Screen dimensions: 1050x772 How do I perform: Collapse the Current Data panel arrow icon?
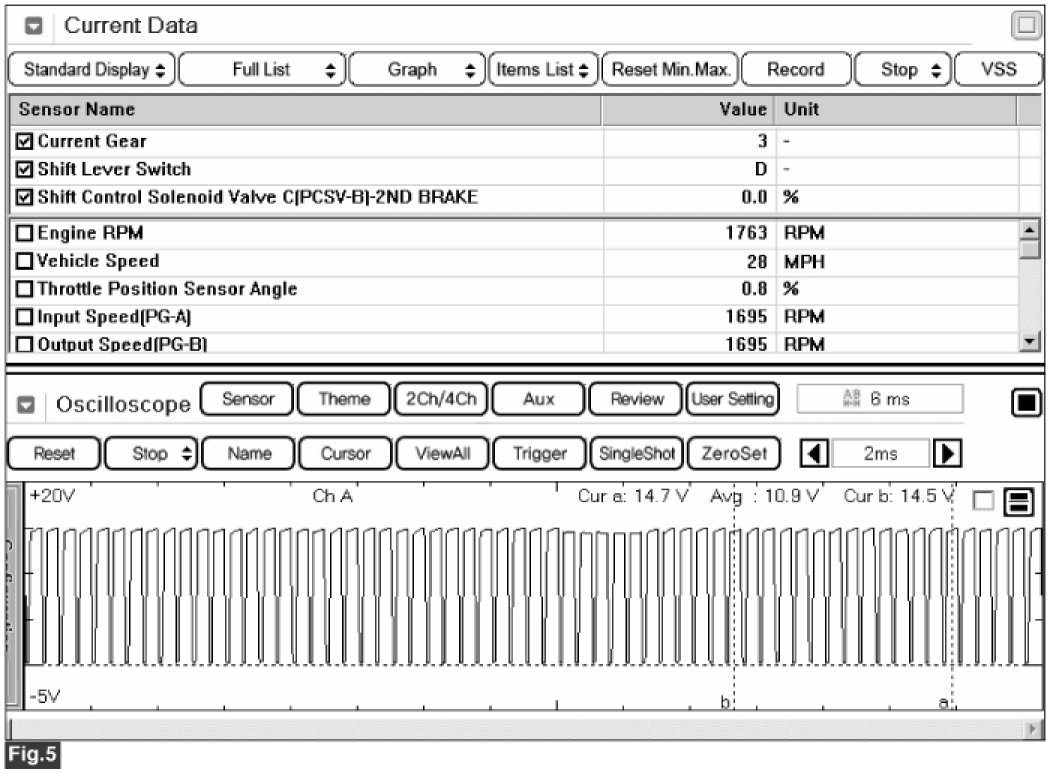(x=32, y=26)
